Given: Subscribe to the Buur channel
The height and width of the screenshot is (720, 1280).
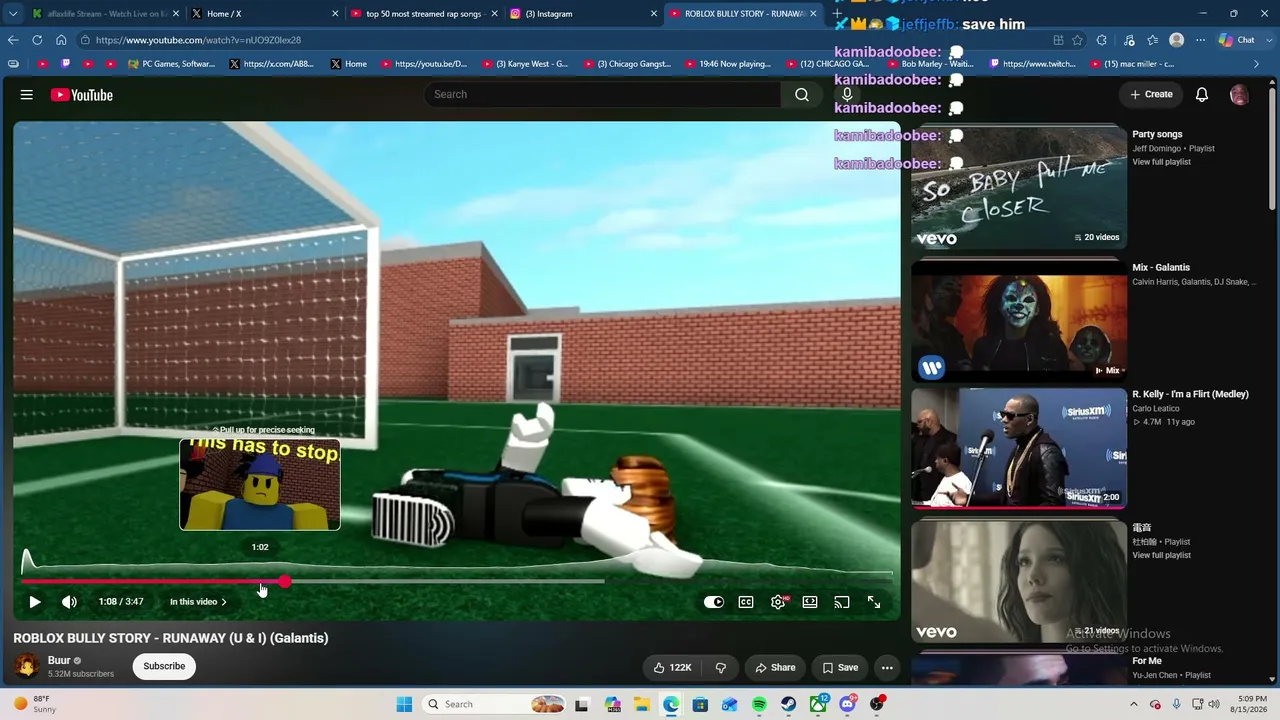Looking at the screenshot, I should pos(164,666).
